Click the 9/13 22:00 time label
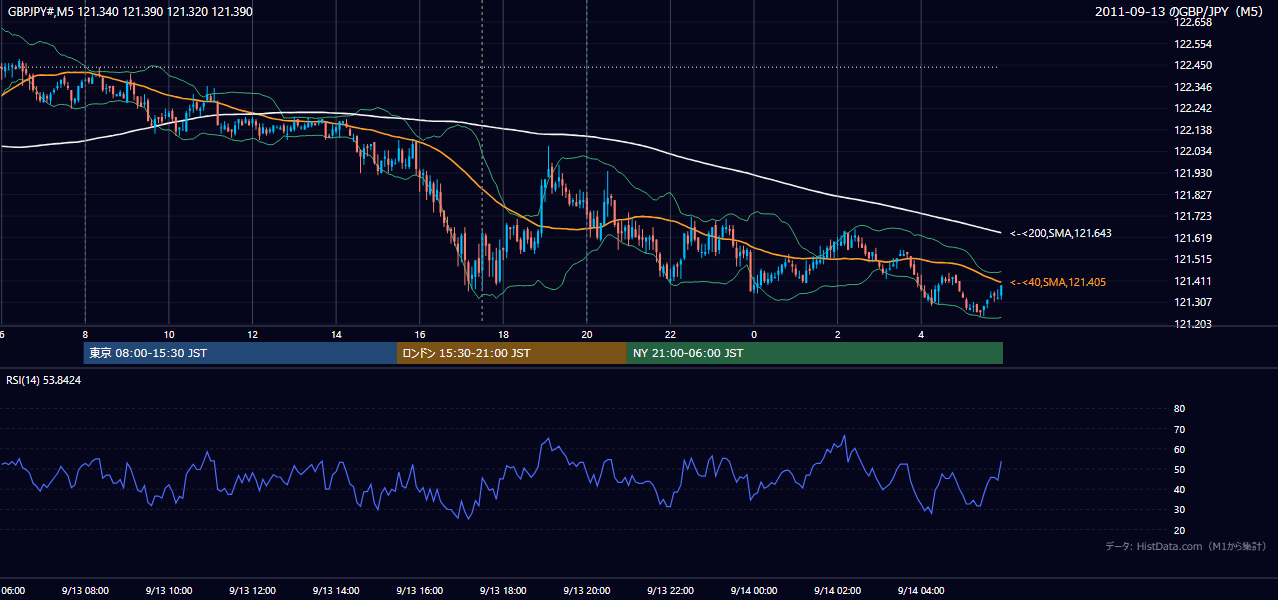 pyautogui.click(x=670, y=591)
